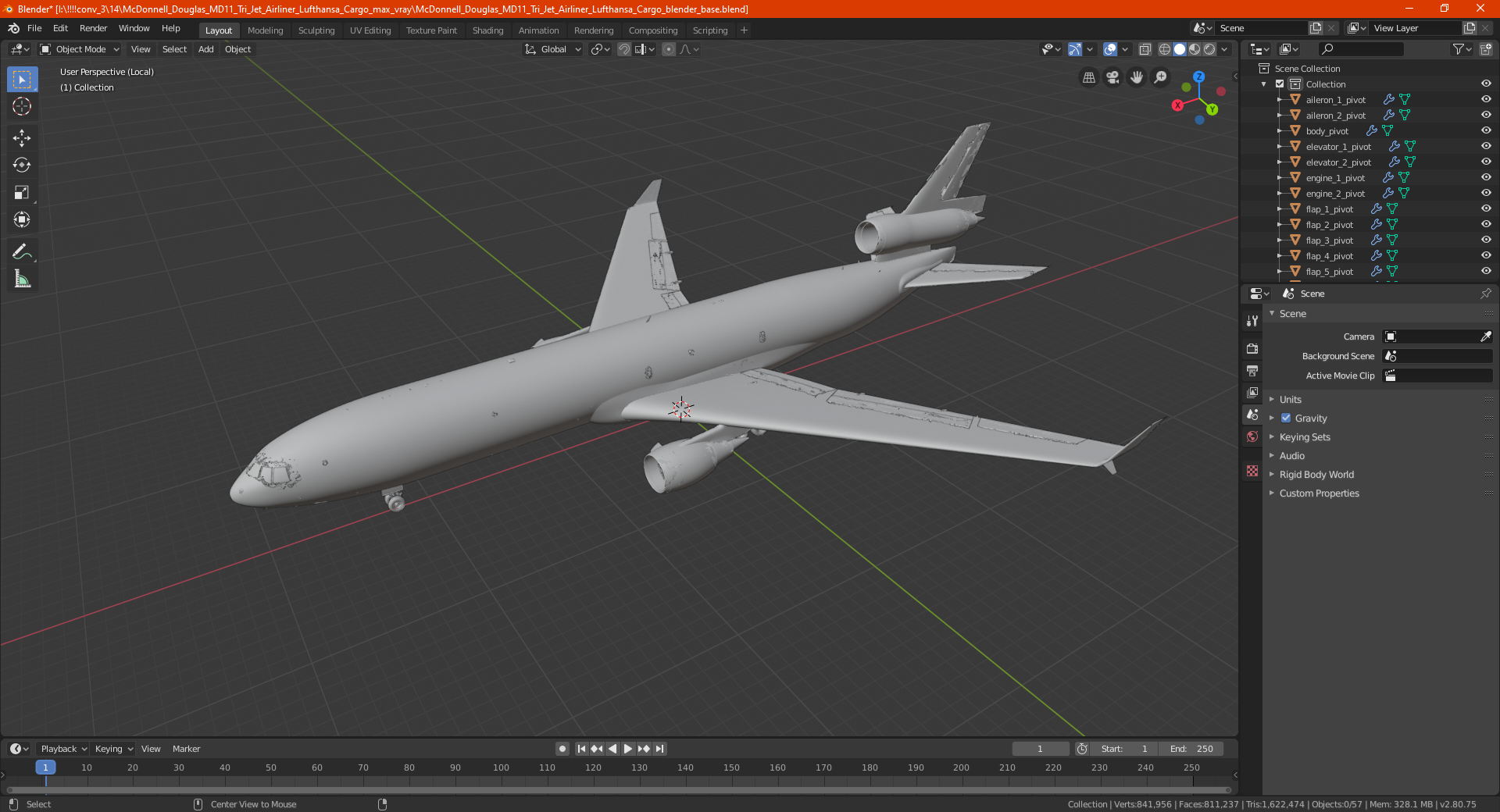Jump to the timeline end frame

(659, 749)
